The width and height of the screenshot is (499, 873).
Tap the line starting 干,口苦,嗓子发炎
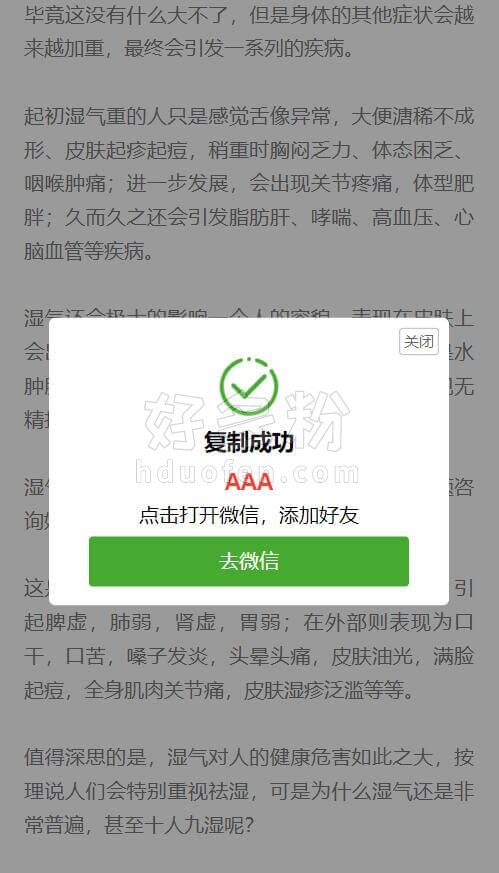pos(249,656)
